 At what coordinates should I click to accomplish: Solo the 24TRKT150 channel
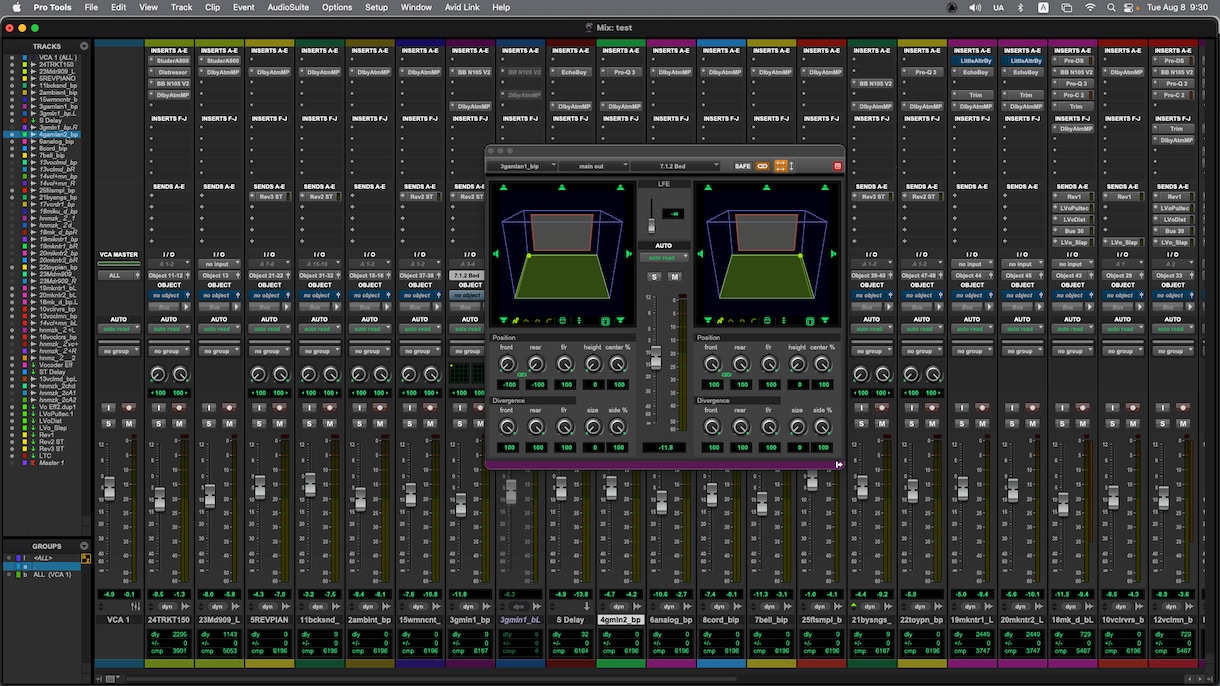158,424
